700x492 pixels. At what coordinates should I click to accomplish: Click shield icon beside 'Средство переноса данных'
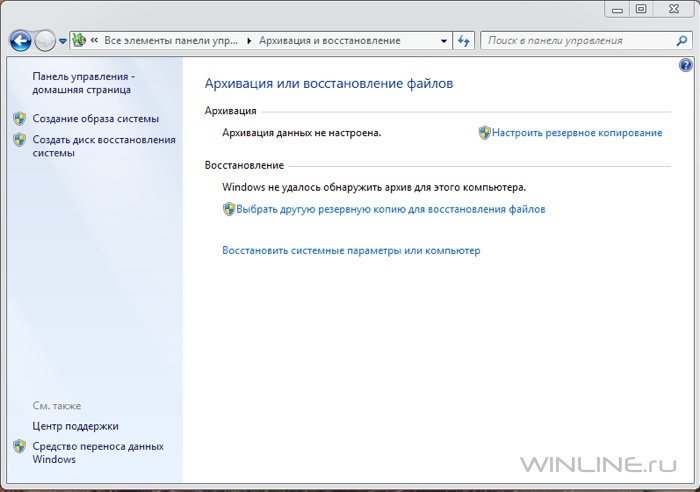(19, 446)
